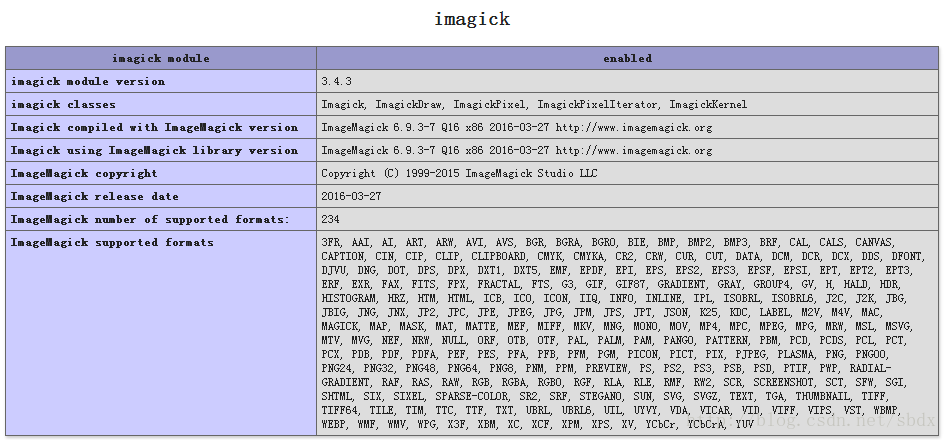The width and height of the screenshot is (947, 440).
Task: Click the 'Copyright (C) 1999-2015' value
Action: tap(459, 173)
